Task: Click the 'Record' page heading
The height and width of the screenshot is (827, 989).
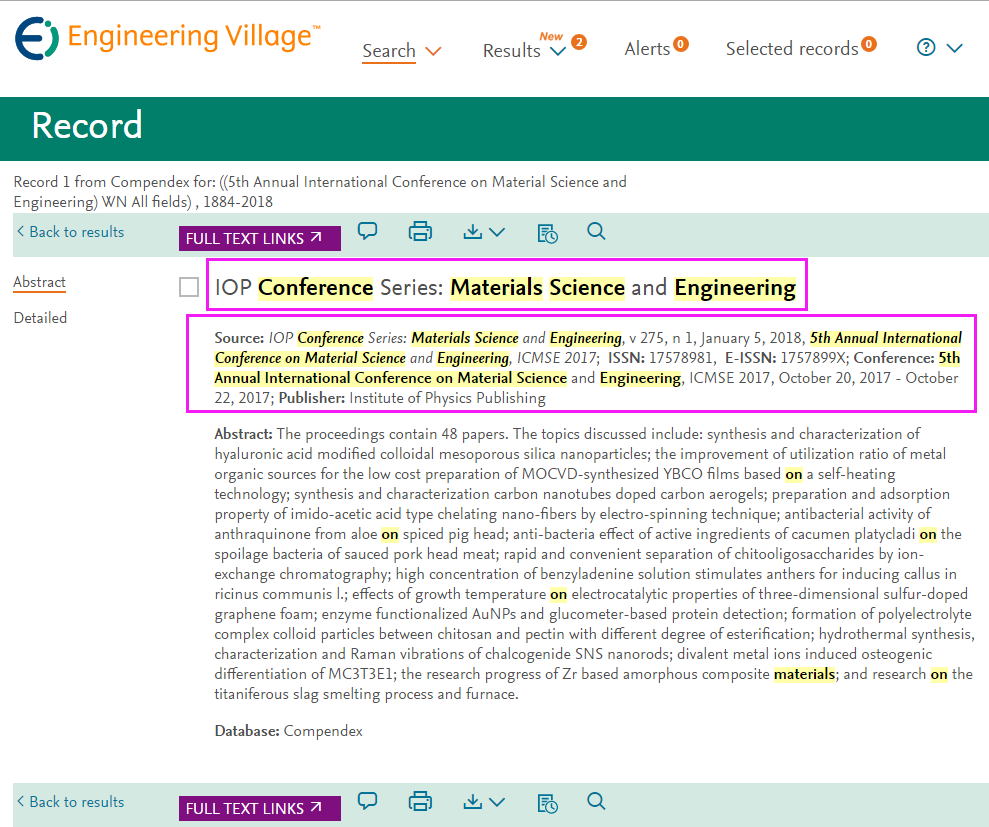Action: pos(87,126)
